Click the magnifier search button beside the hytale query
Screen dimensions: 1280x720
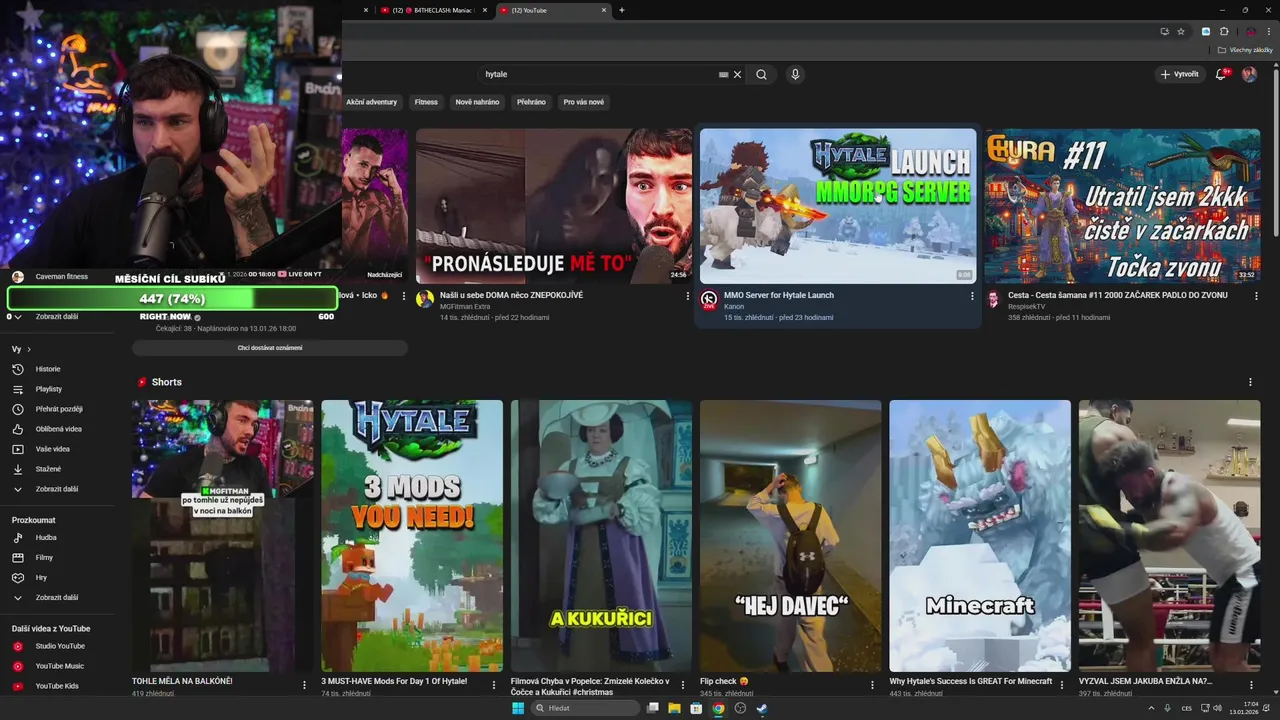coord(761,74)
